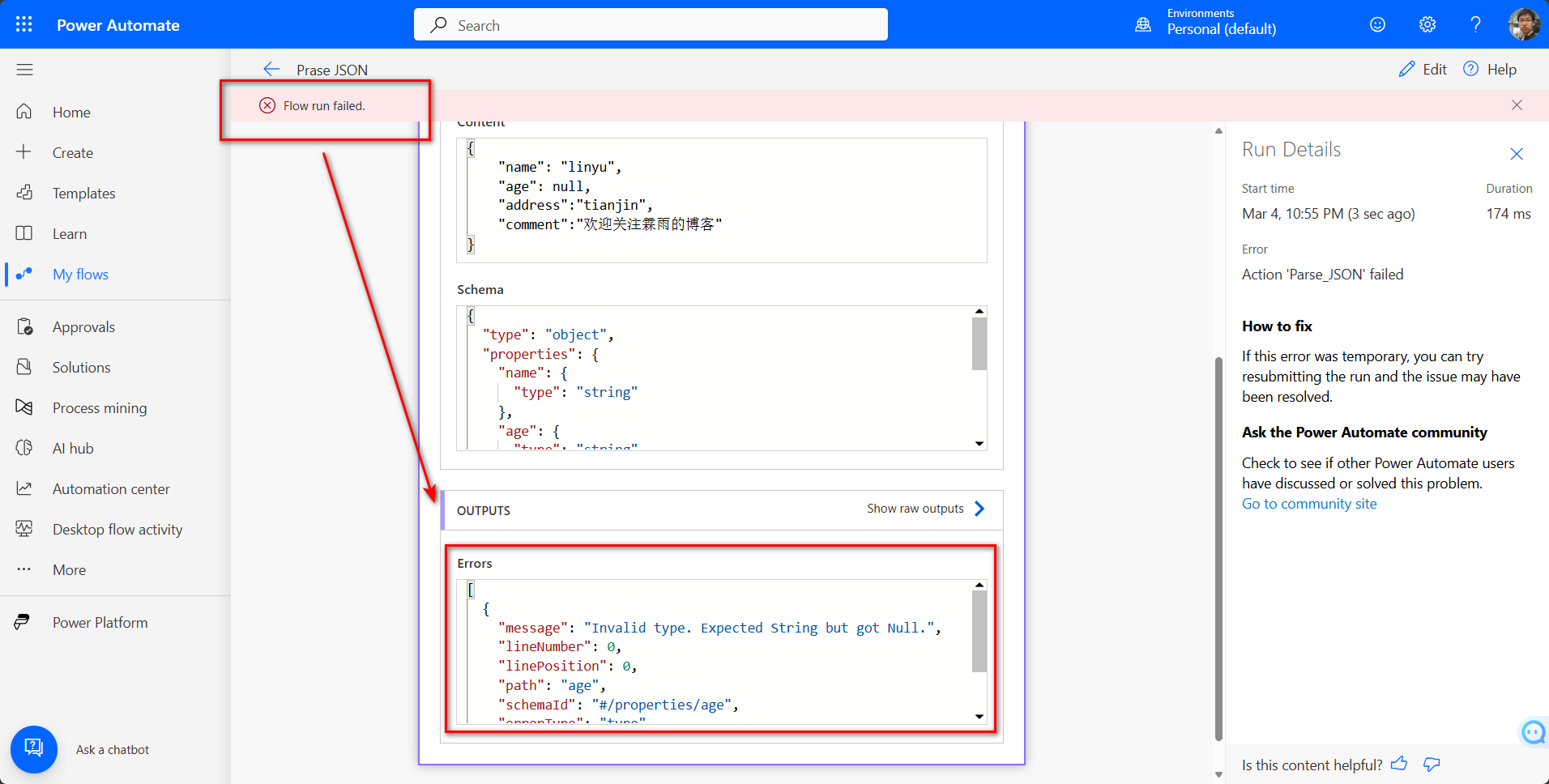The height and width of the screenshot is (784, 1549).
Task: Click the Process mining icon
Action: pyautogui.click(x=24, y=407)
